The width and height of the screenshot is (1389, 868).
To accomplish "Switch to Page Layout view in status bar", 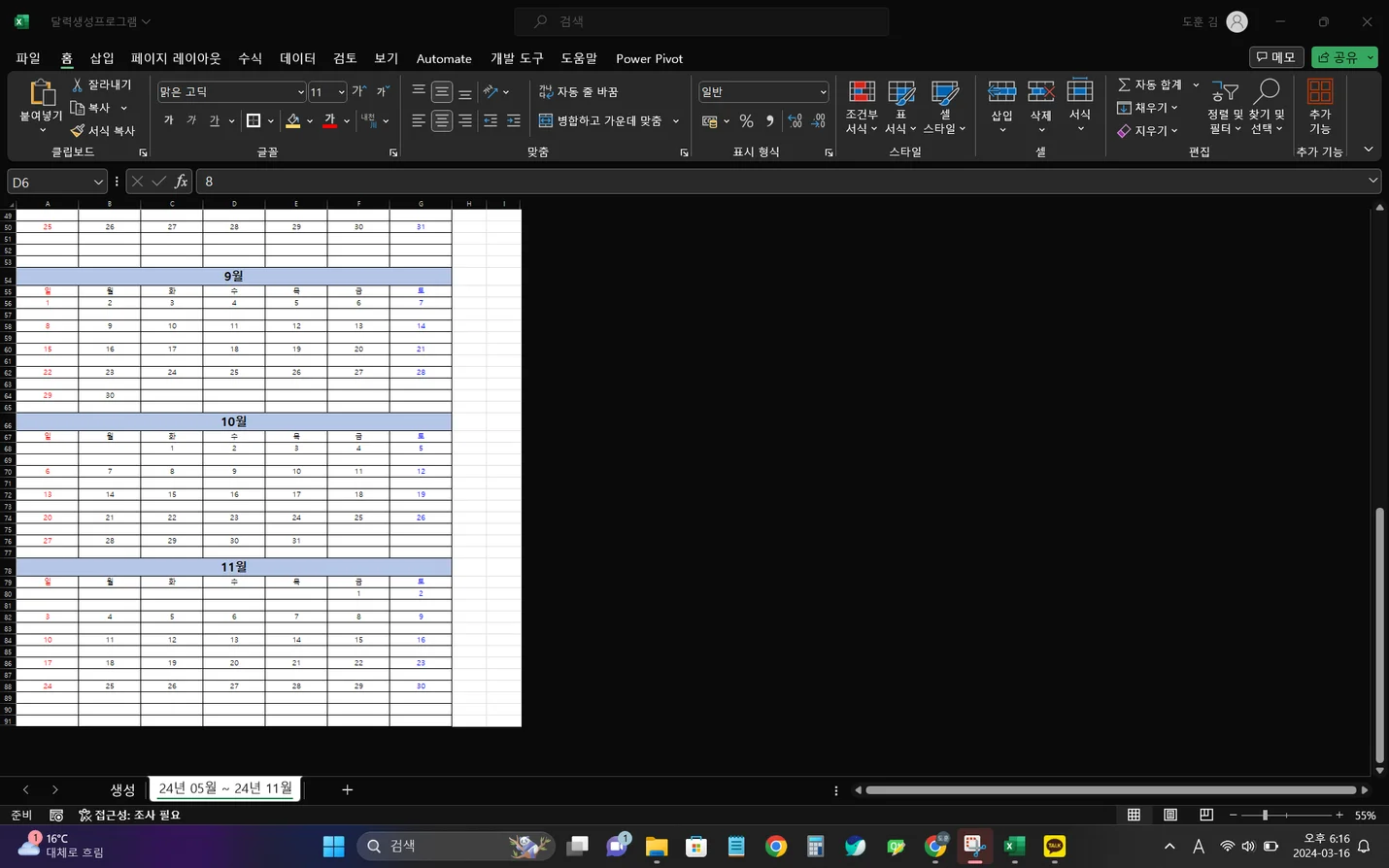I will pyautogui.click(x=1170, y=816).
